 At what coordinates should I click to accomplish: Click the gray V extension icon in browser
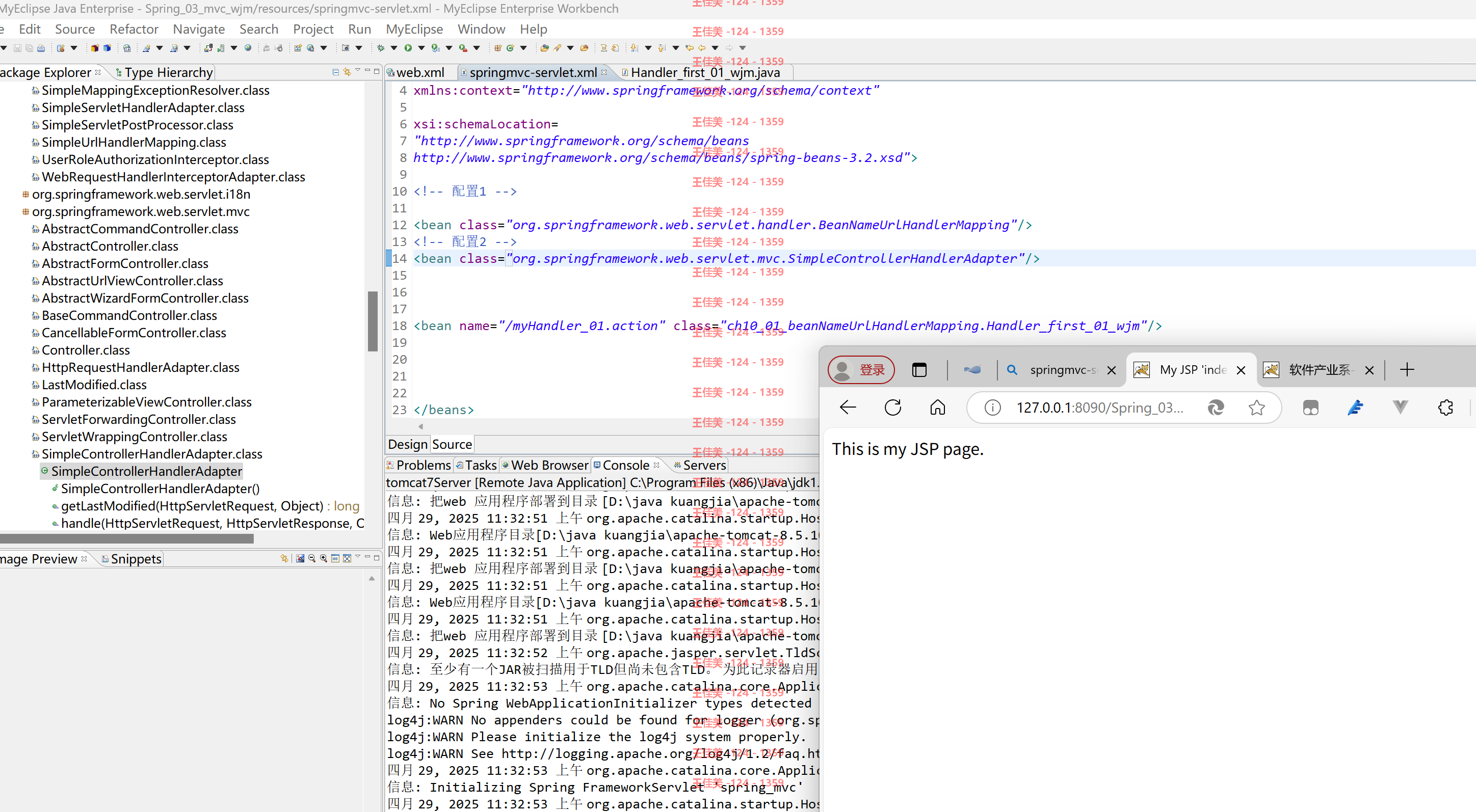pyautogui.click(x=1400, y=407)
